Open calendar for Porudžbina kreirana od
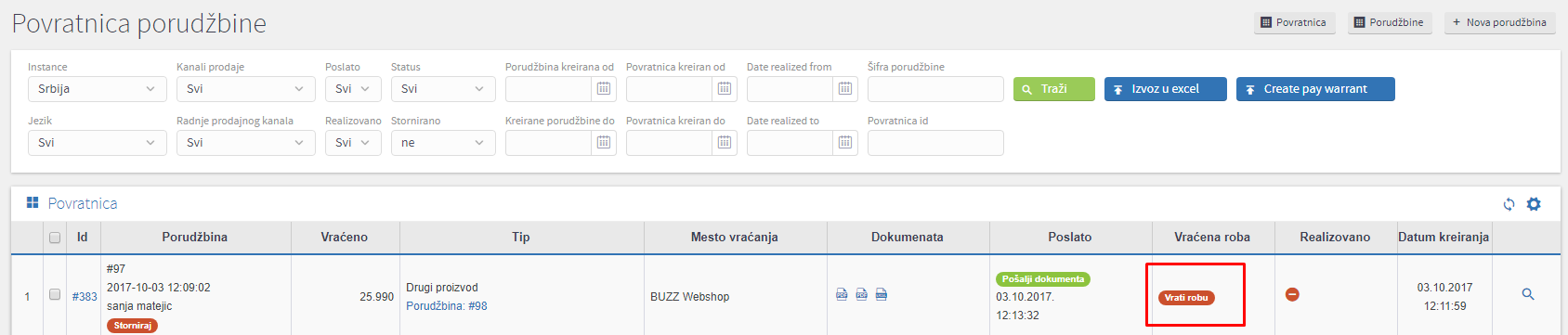The height and width of the screenshot is (335, 1568). pos(604,89)
